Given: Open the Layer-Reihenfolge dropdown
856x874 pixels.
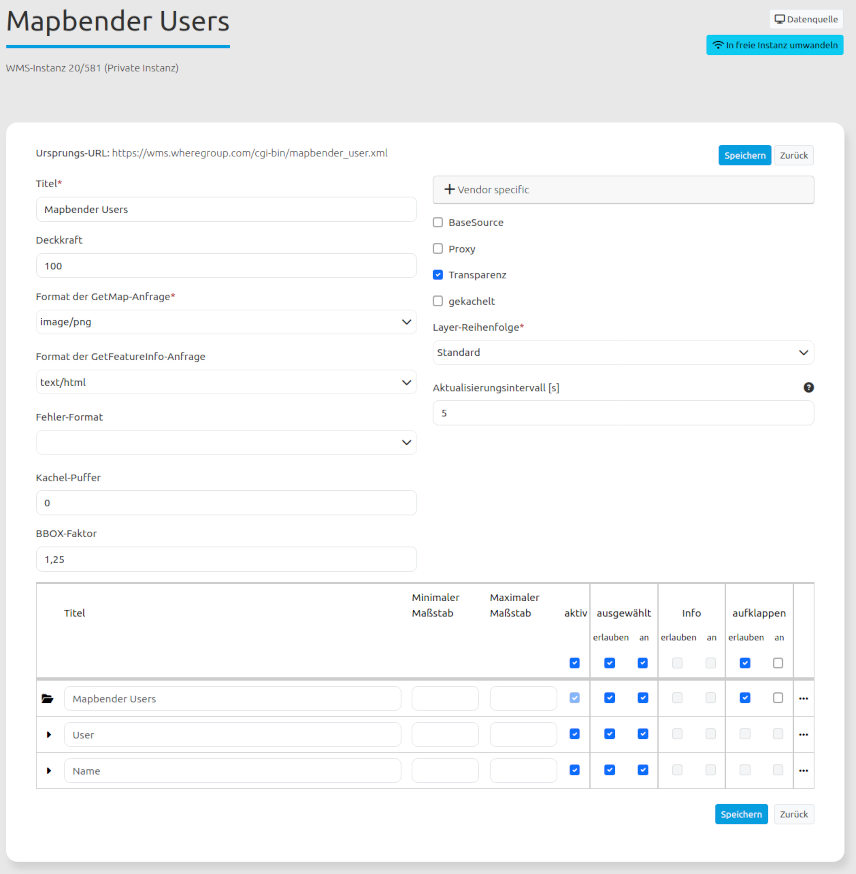Looking at the screenshot, I should 623,352.
